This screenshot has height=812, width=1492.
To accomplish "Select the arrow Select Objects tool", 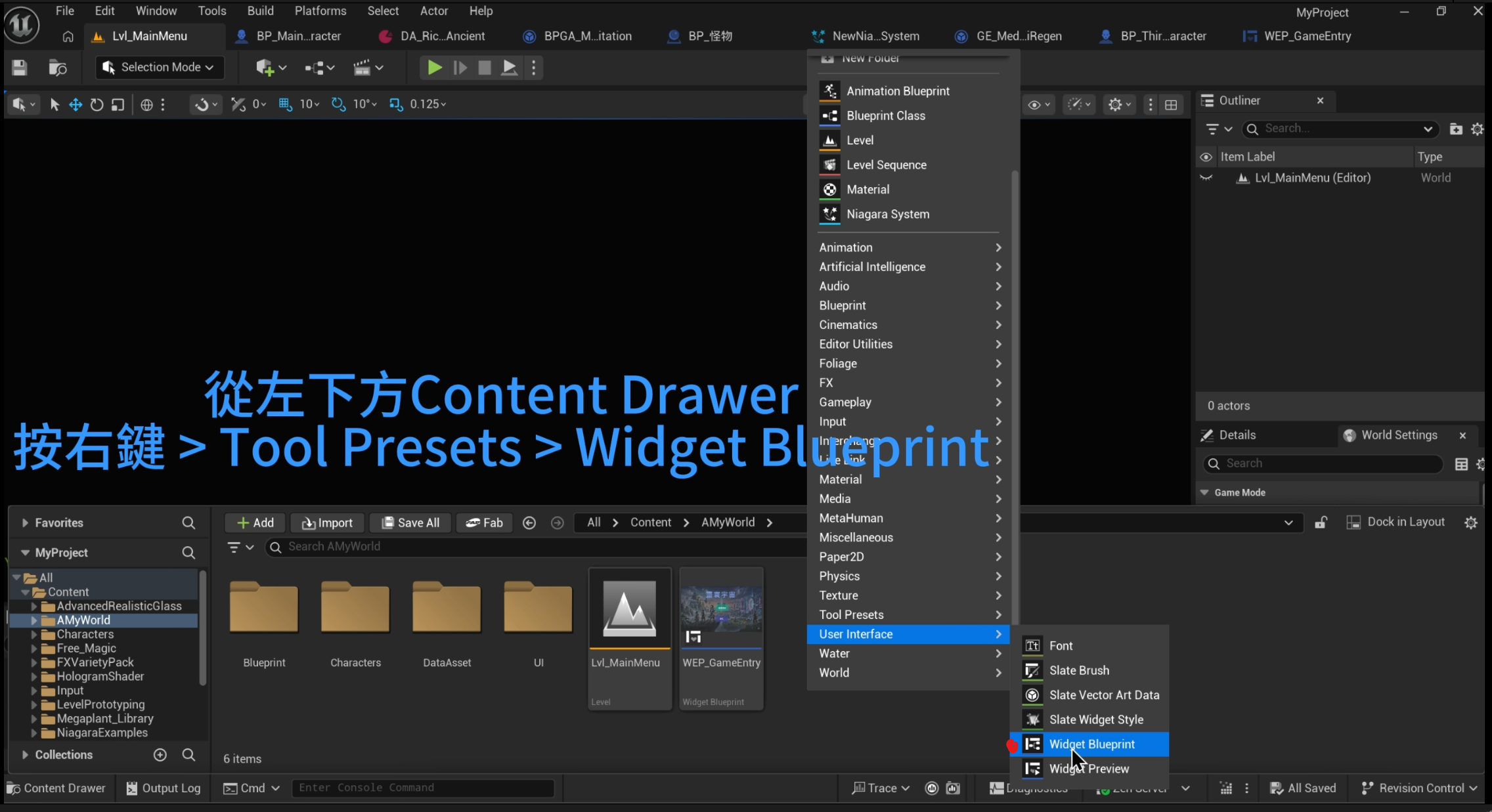I will (x=55, y=104).
